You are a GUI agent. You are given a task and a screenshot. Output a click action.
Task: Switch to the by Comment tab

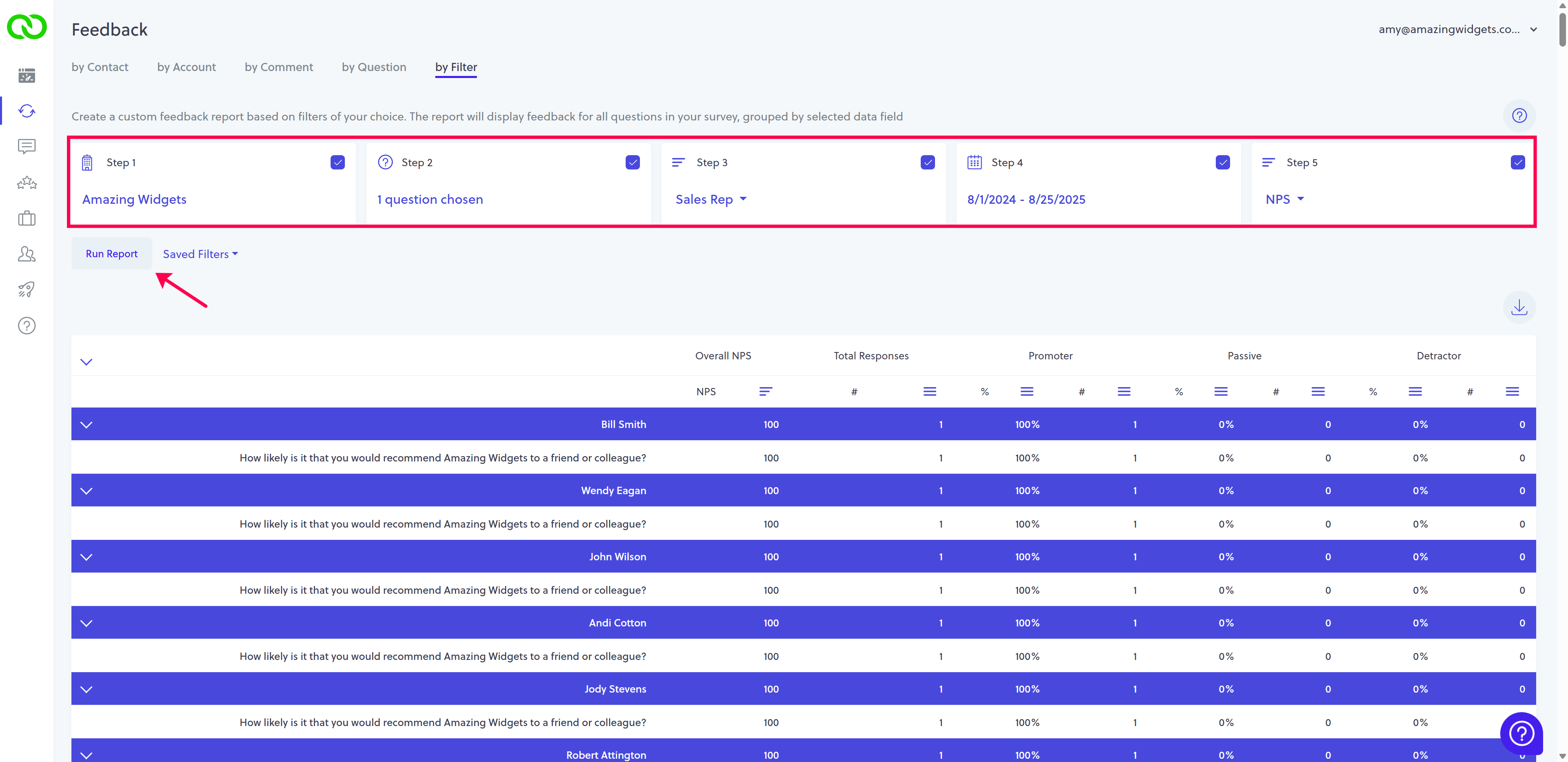point(279,67)
